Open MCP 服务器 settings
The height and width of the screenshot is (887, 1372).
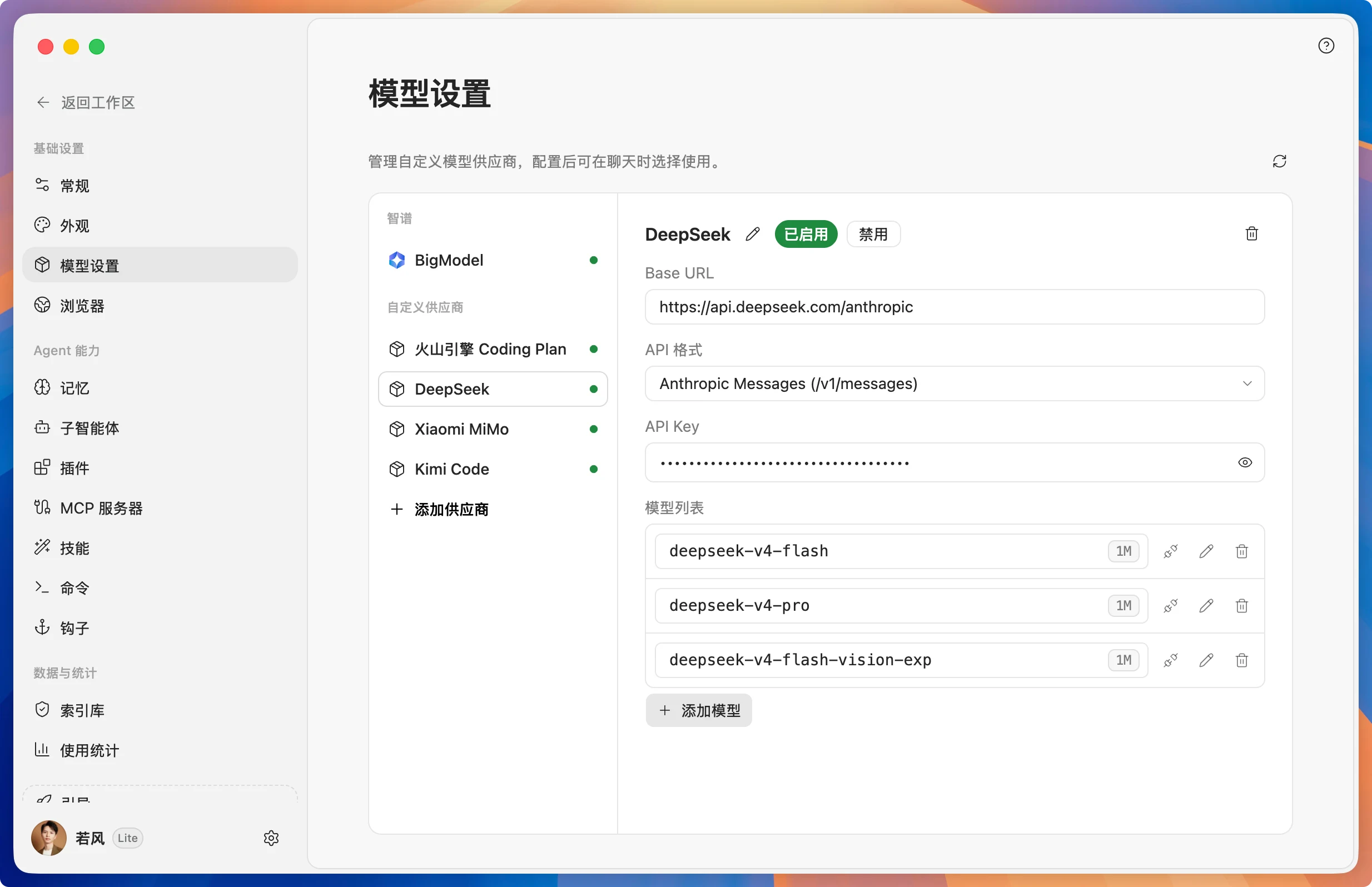coord(160,507)
